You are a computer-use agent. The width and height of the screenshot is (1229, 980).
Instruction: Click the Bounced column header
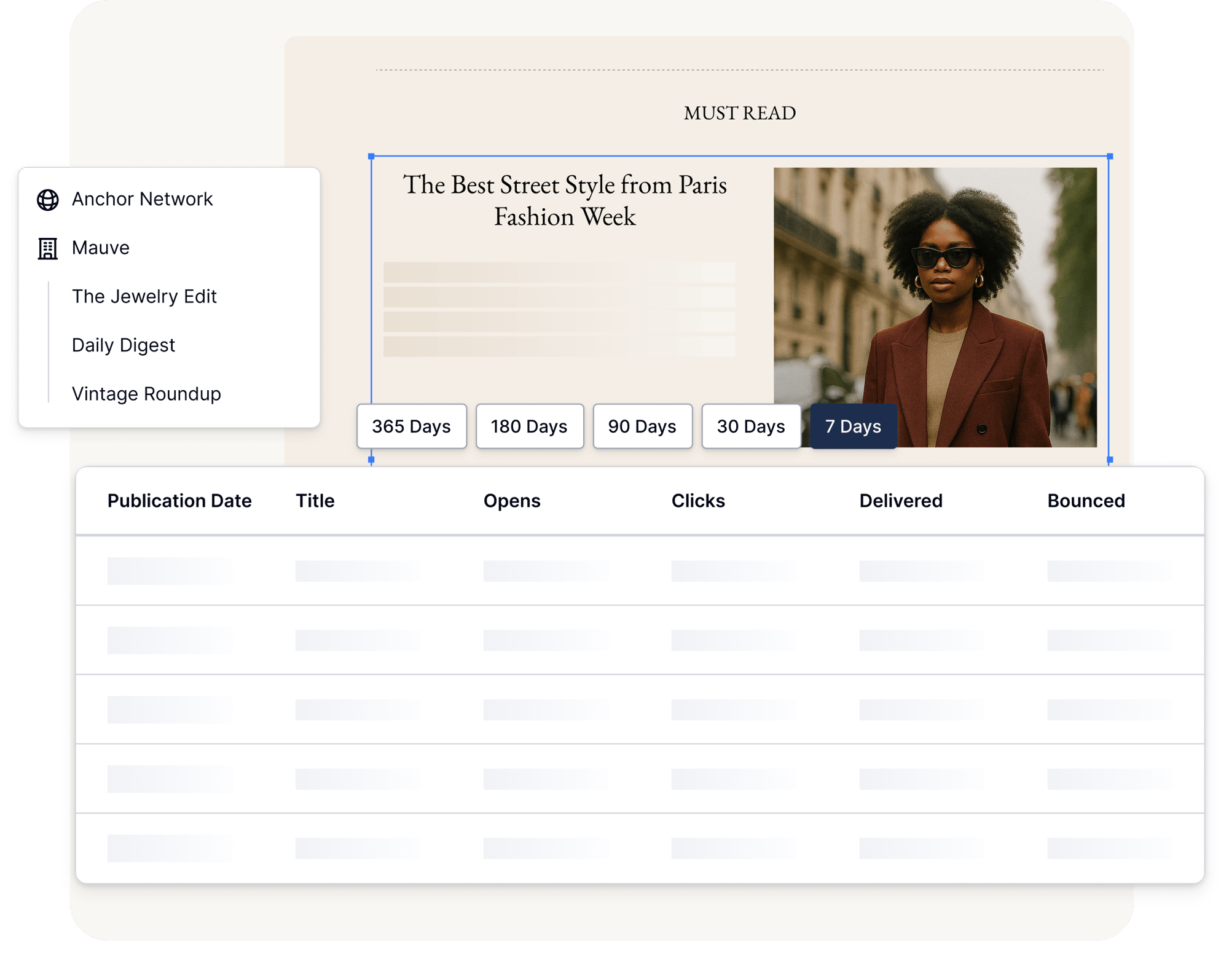pos(1086,501)
